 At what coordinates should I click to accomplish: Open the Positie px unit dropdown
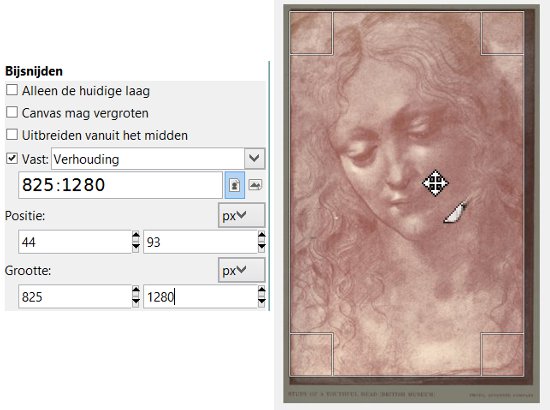pyautogui.click(x=242, y=215)
